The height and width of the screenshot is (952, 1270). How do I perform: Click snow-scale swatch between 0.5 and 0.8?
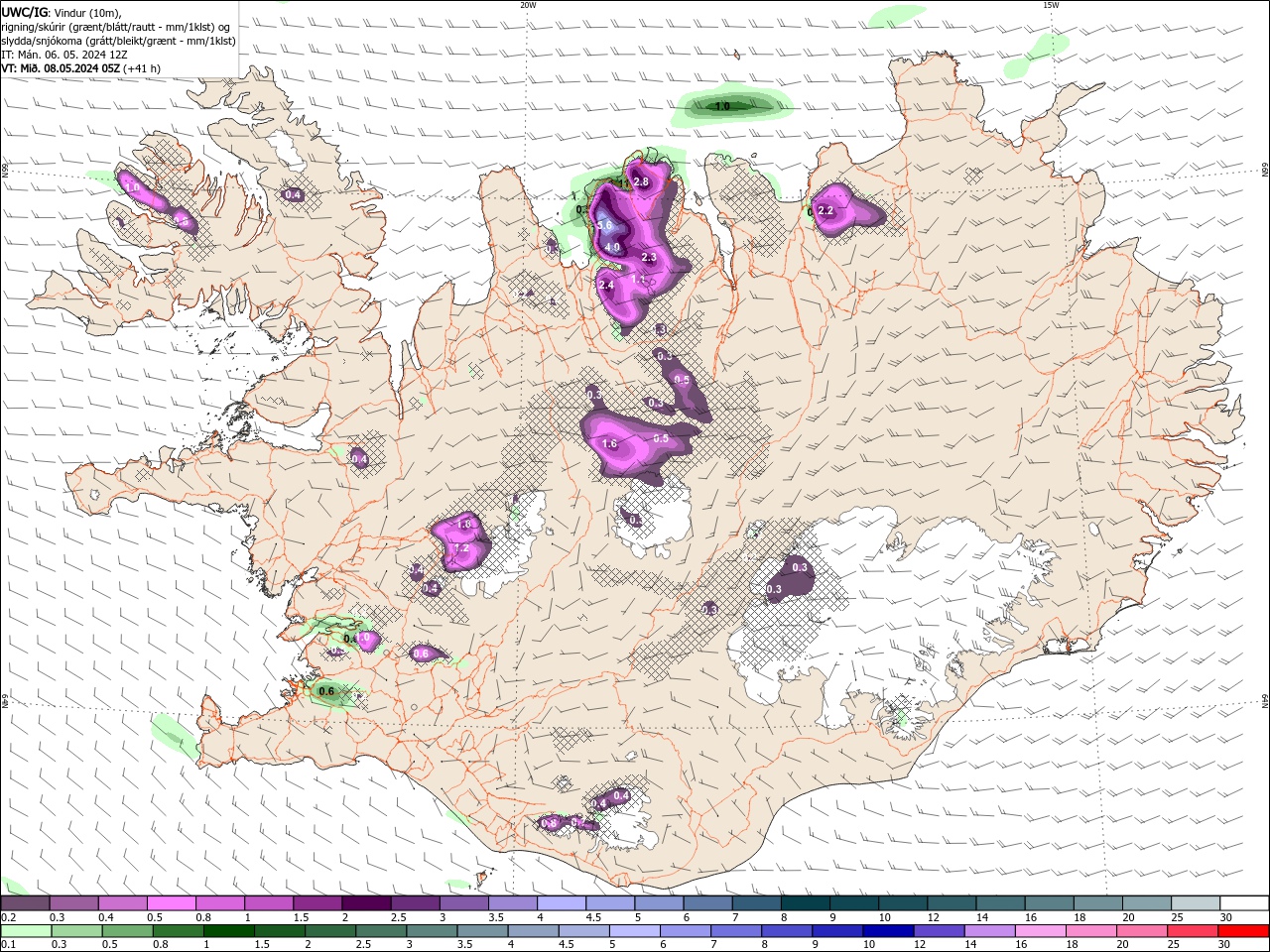coord(170,903)
